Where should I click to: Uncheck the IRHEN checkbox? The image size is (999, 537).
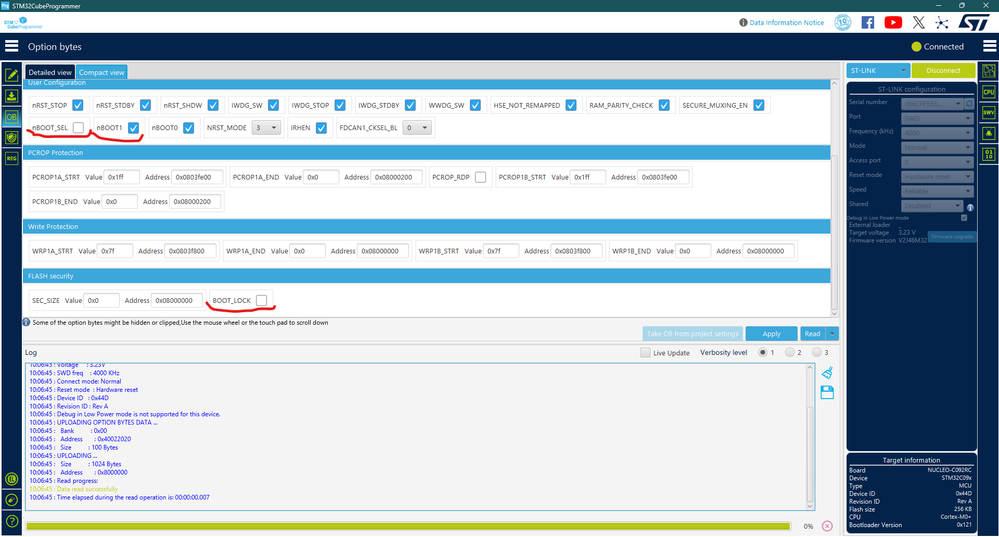point(321,127)
